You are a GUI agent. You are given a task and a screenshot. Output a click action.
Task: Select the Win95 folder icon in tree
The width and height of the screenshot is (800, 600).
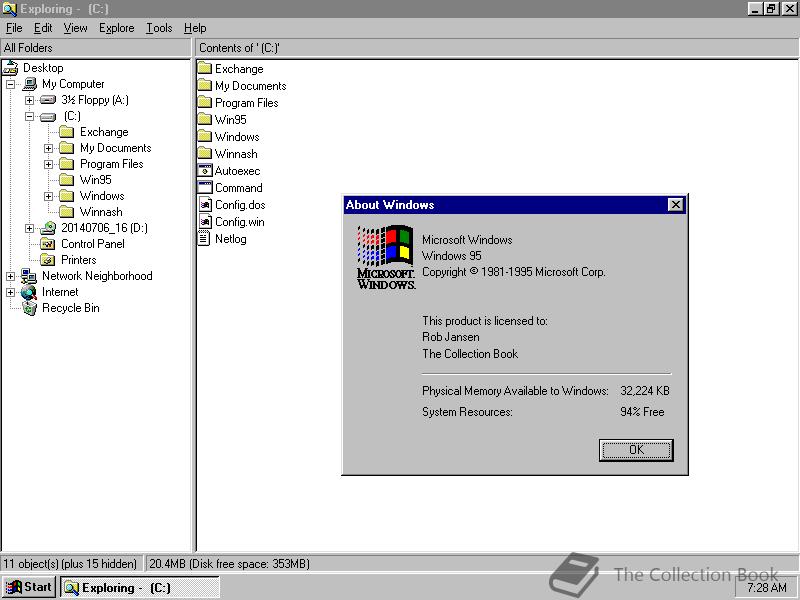pos(66,180)
